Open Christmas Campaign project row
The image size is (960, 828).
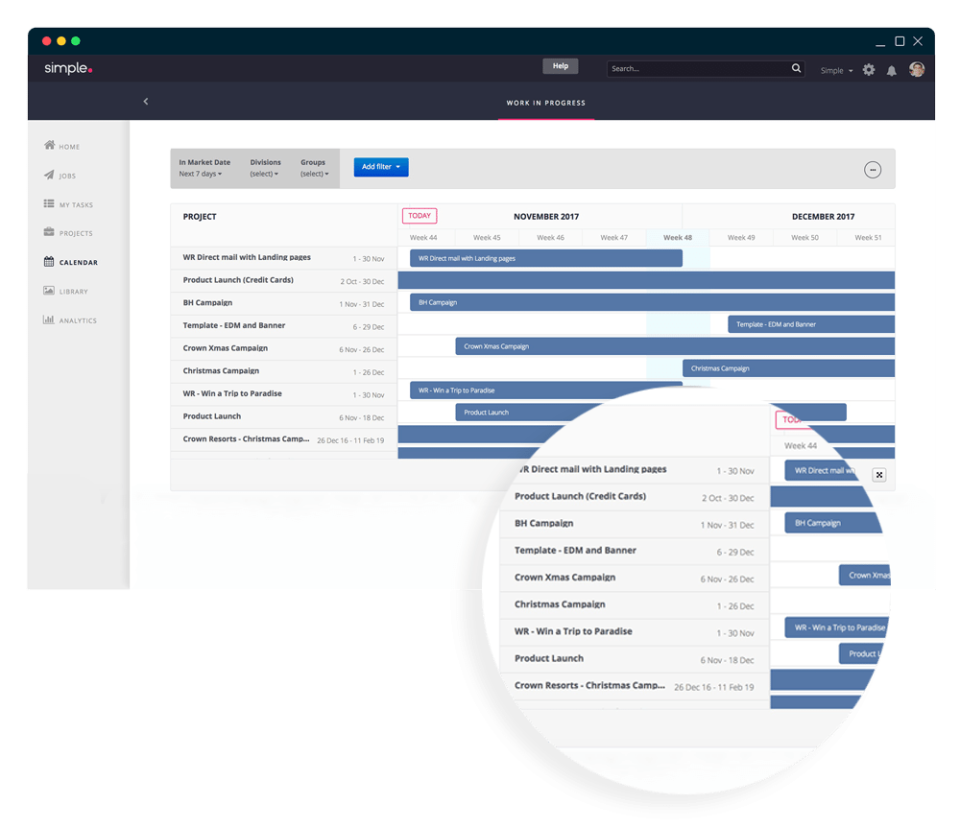coord(283,371)
